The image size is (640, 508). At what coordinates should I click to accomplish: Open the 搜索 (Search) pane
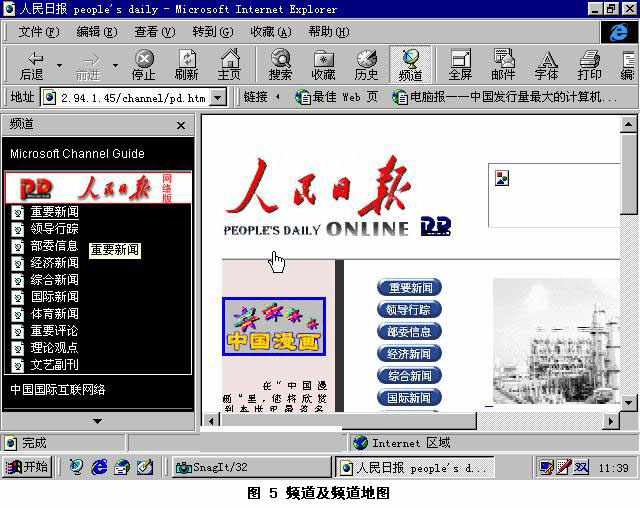[280, 65]
